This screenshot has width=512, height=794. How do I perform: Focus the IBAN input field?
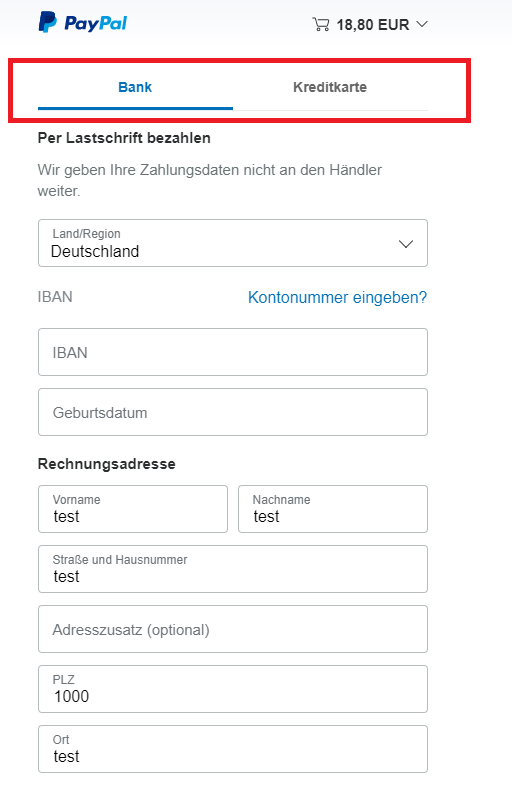point(233,352)
